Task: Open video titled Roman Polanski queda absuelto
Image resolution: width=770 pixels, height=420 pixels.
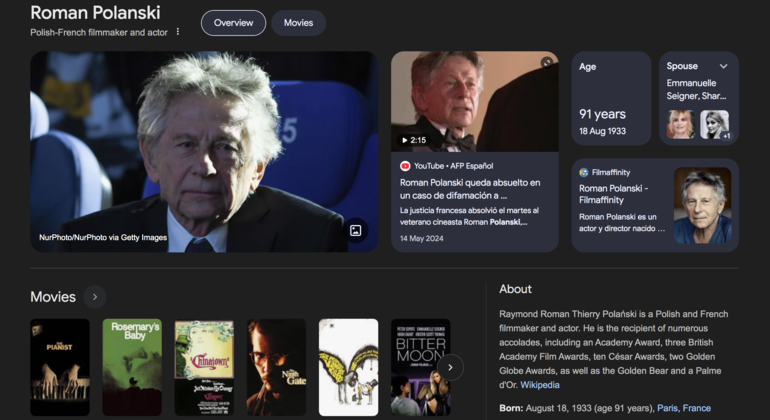Action: click(470, 189)
